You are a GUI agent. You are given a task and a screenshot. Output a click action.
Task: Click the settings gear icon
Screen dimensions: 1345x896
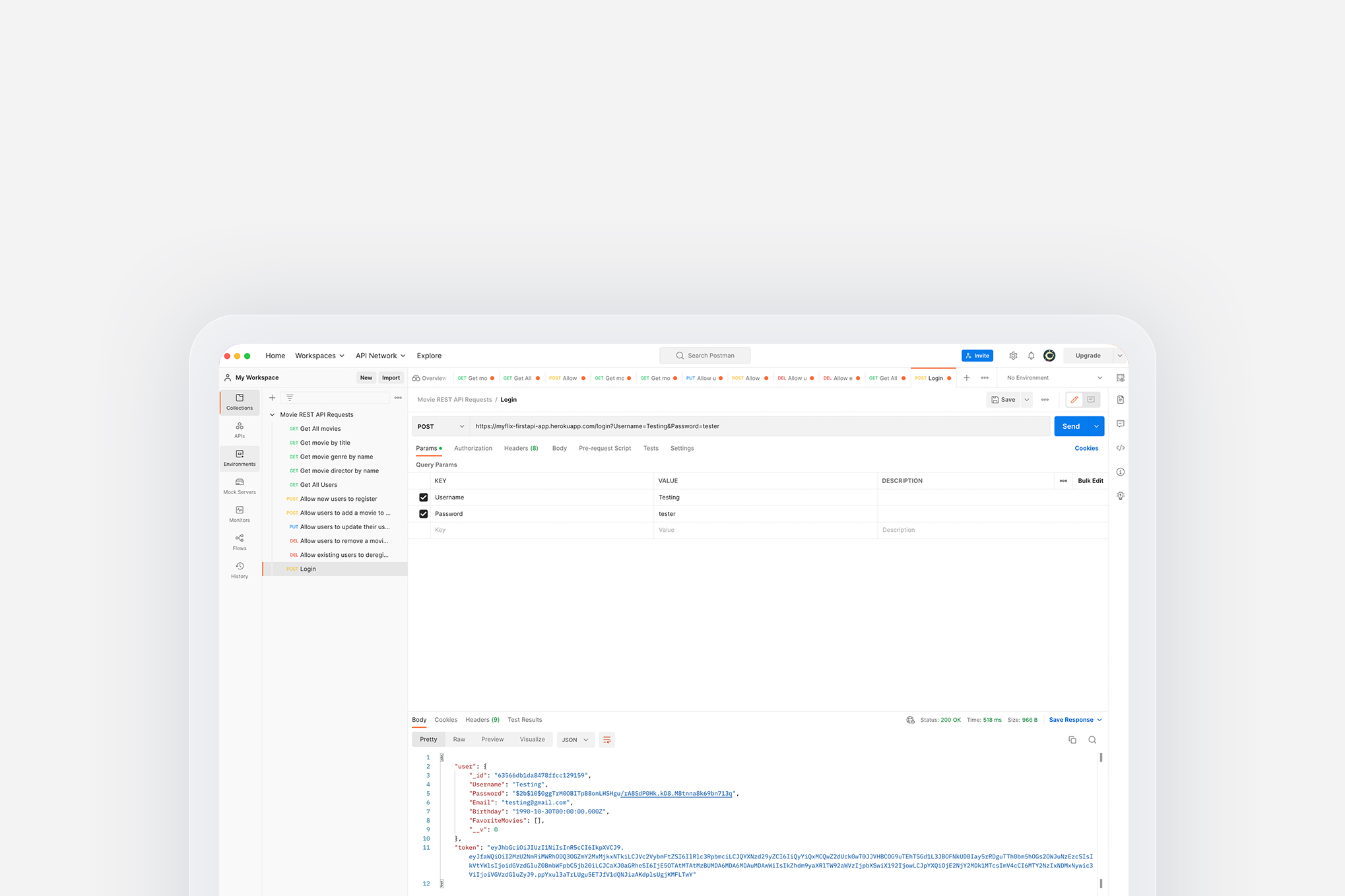1013,356
